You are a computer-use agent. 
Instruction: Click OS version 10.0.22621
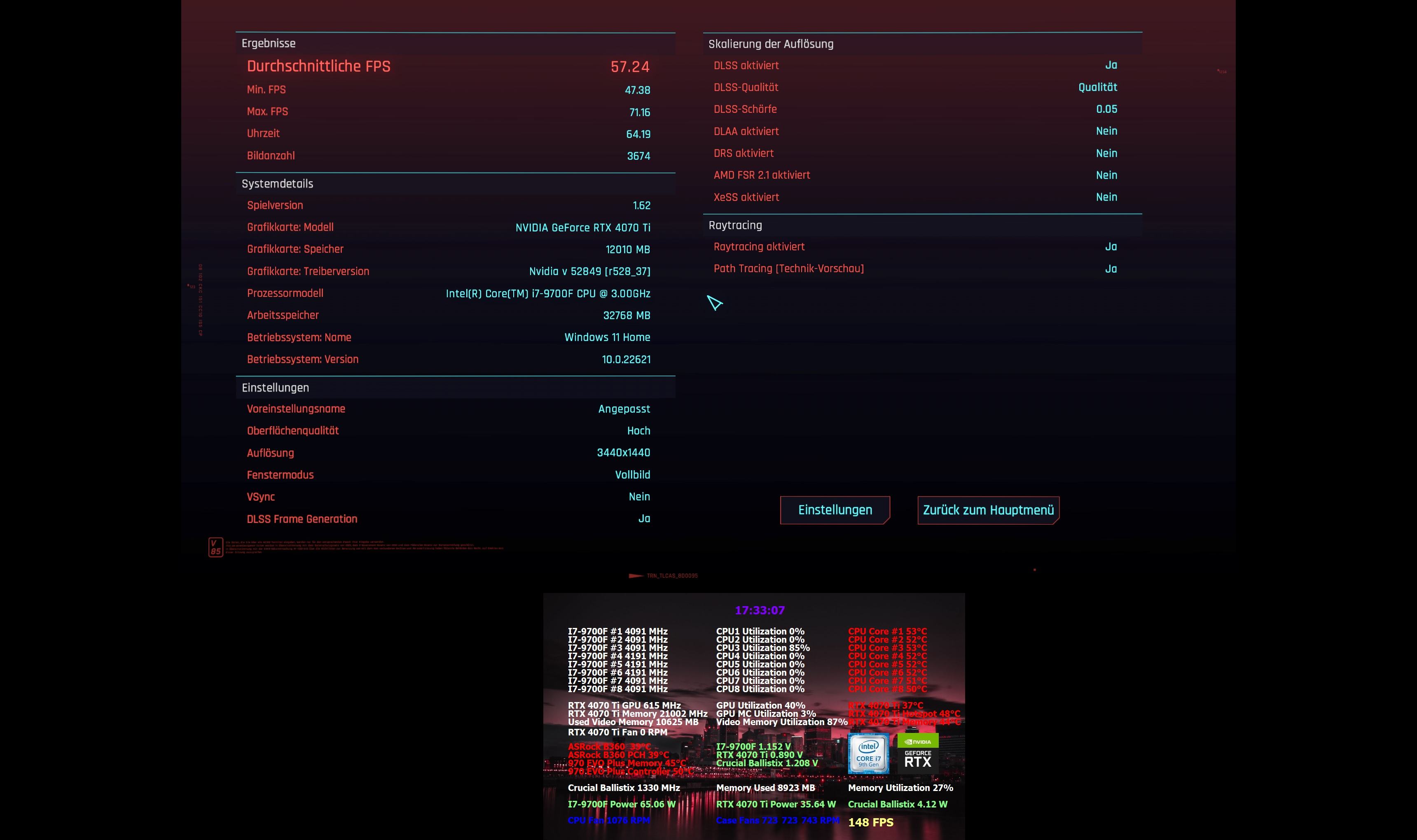626,359
